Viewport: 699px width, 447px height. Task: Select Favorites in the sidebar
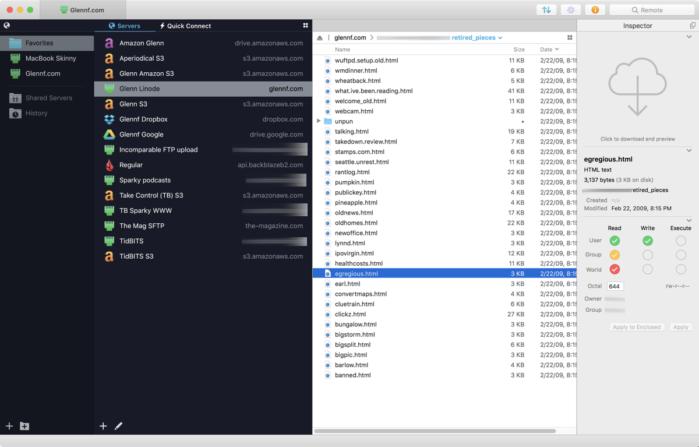click(x=47, y=43)
